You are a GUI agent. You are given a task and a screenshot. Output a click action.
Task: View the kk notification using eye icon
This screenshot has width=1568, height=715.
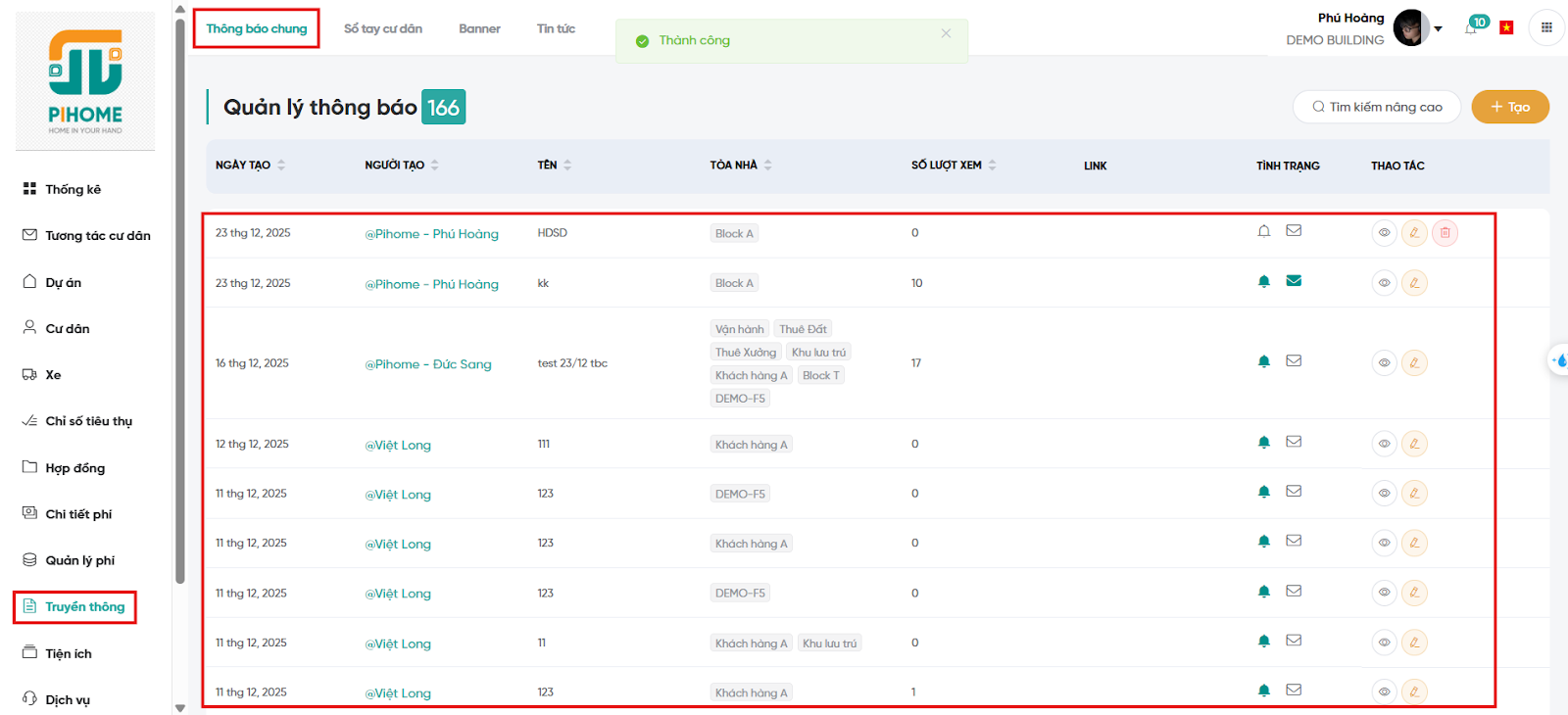pos(1384,283)
